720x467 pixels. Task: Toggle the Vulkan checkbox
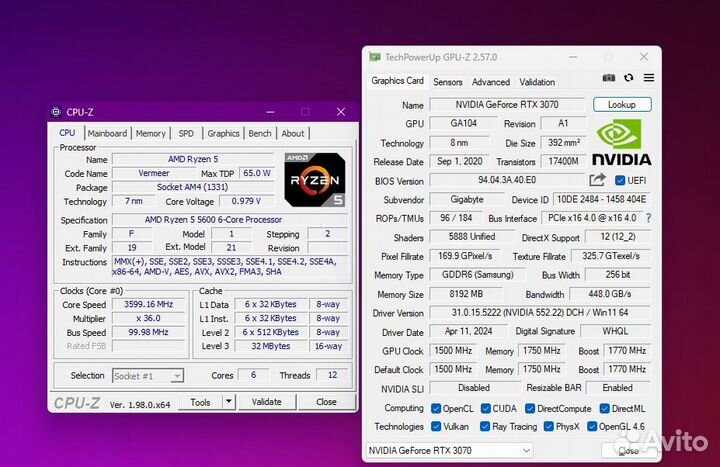pos(436,427)
